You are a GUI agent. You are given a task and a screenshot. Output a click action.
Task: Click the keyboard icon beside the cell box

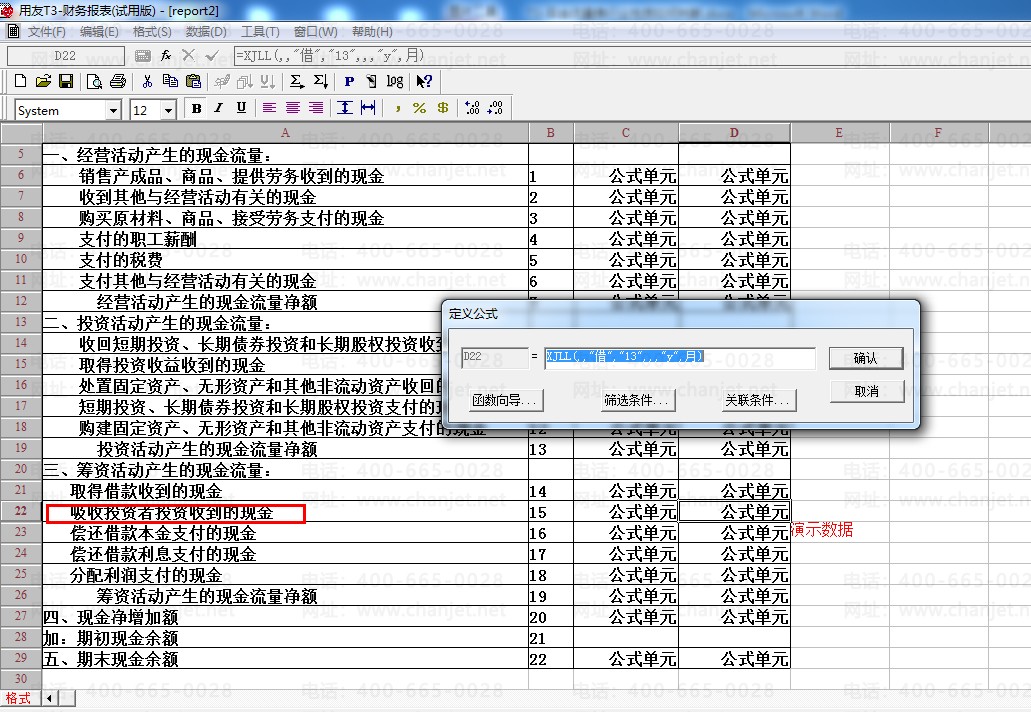click(x=143, y=56)
